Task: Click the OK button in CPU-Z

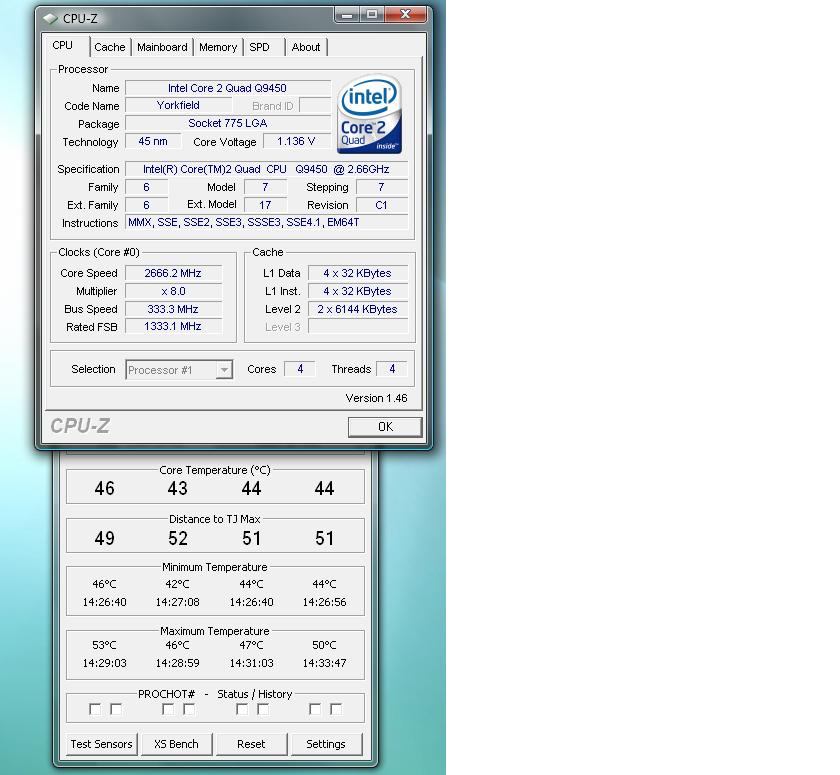Action: point(385,427)
